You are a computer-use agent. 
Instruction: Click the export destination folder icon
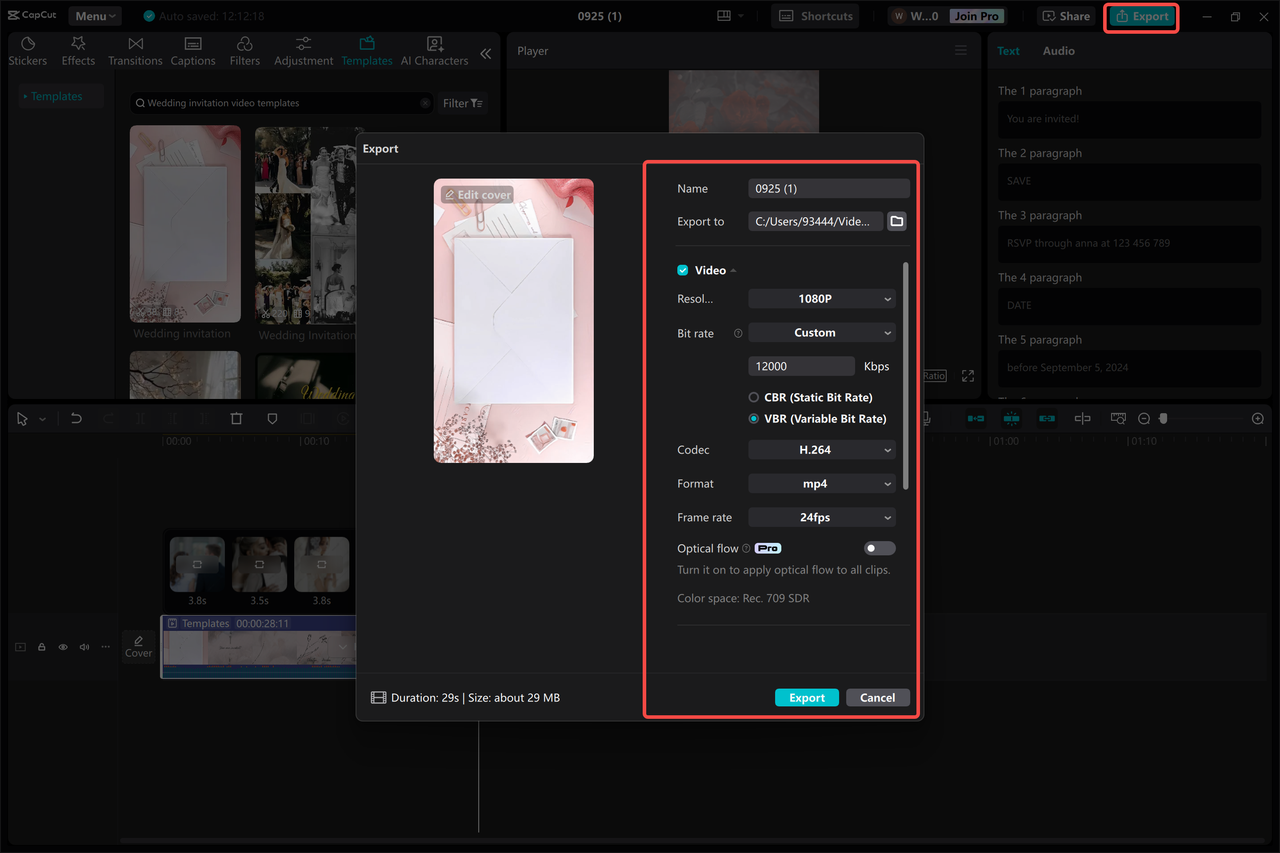tap(896, 221)
